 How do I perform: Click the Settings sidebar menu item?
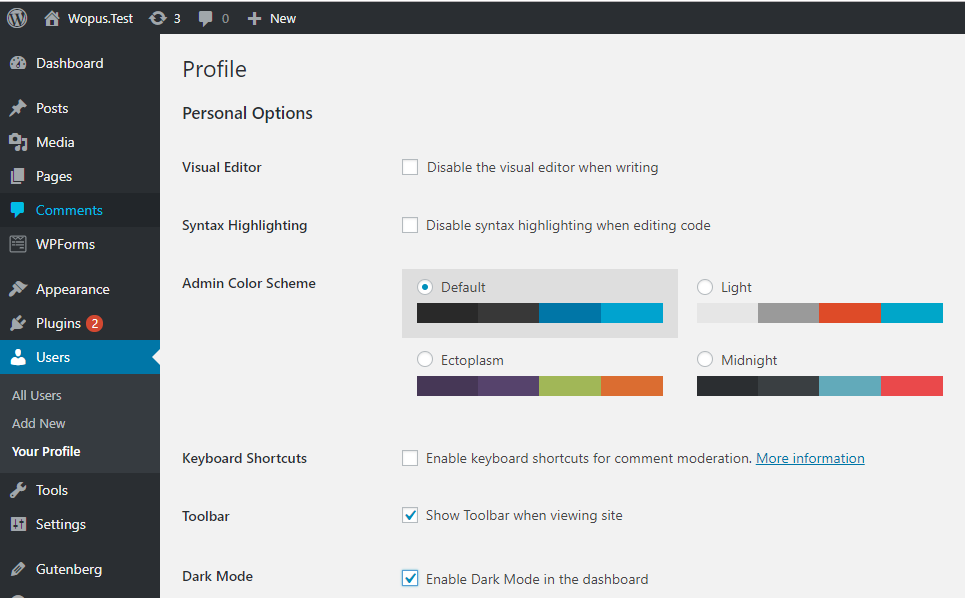point(60,524)
